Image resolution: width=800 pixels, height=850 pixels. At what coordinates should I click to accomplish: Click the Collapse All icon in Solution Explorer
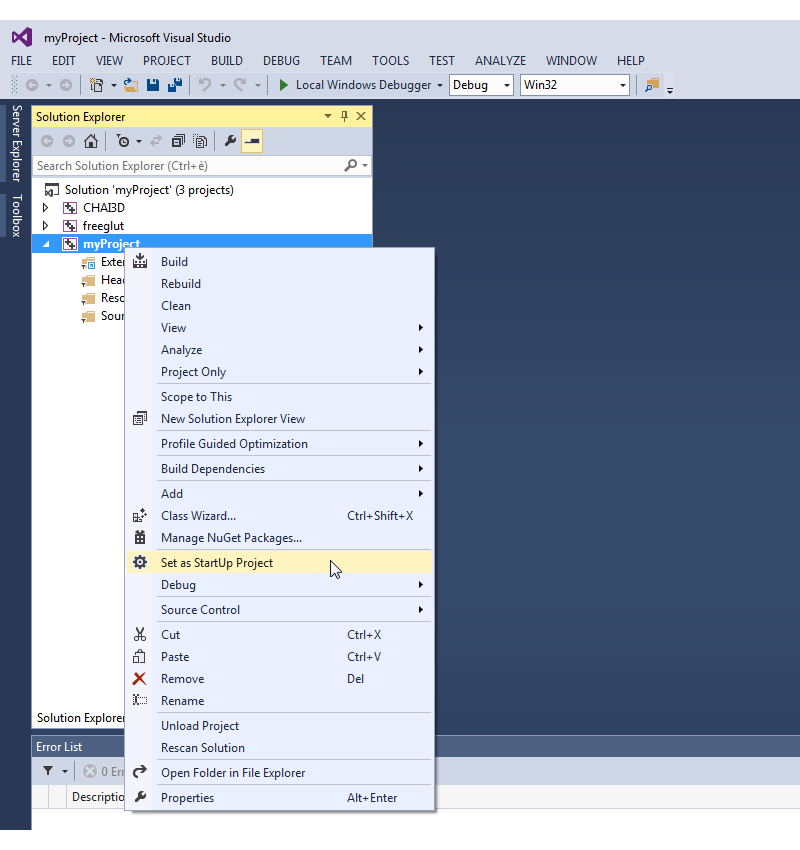click(x=178, y=141)
